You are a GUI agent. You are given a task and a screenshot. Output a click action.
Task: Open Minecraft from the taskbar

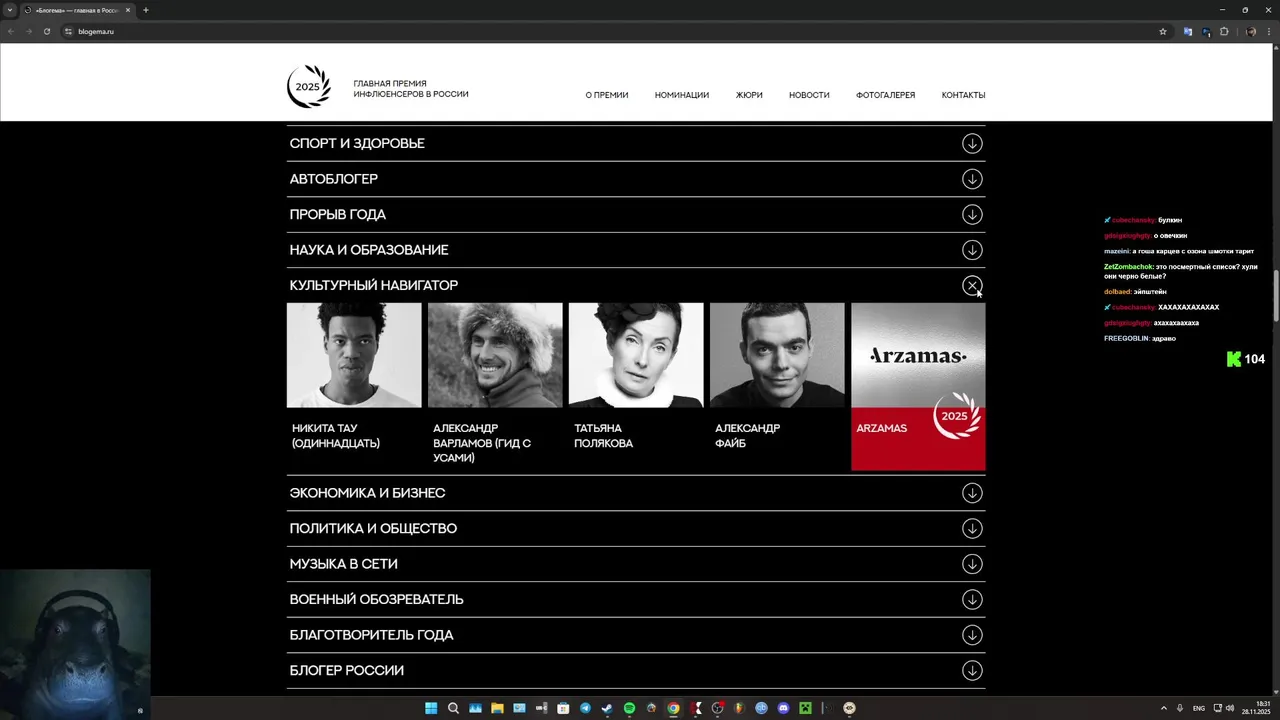(x=805, y=708)
